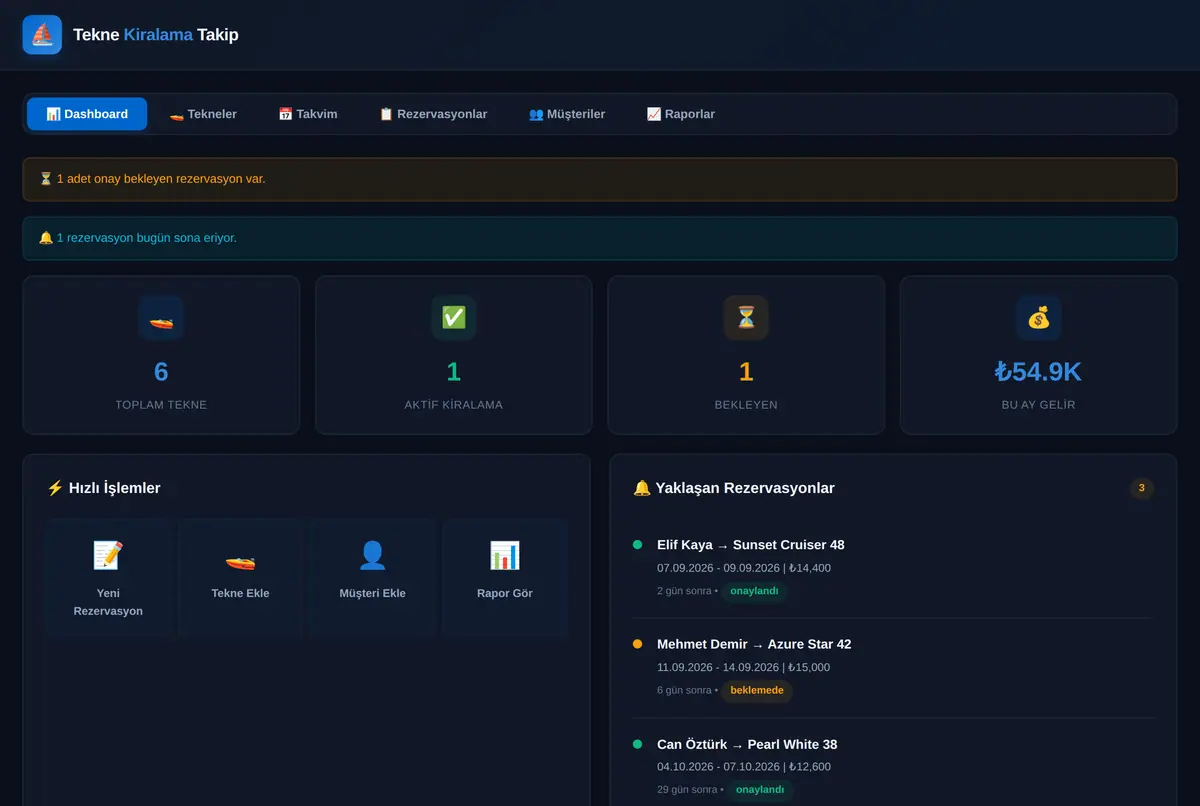Click the green status dot for Can Öztürk

tap(638, 744)
